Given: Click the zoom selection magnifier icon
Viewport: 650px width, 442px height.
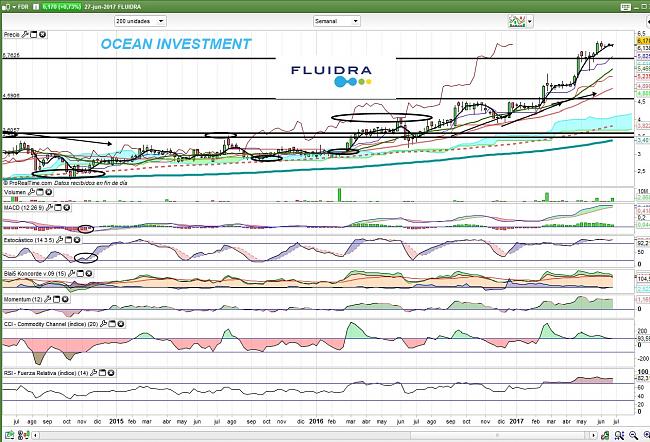Looking at the screenshot, I should click(619, 435).
